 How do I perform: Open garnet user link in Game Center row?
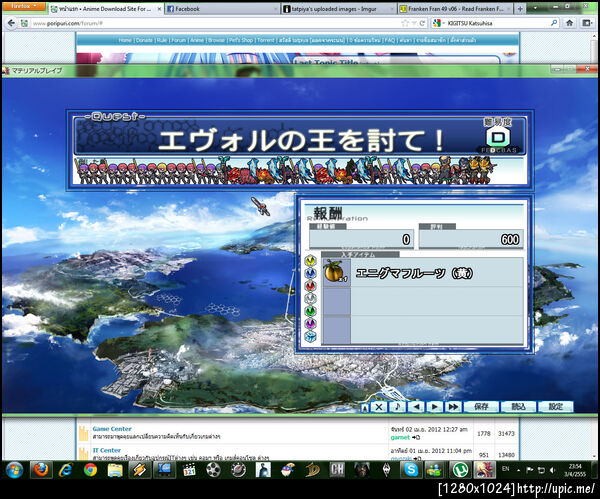tap(400, 437)
